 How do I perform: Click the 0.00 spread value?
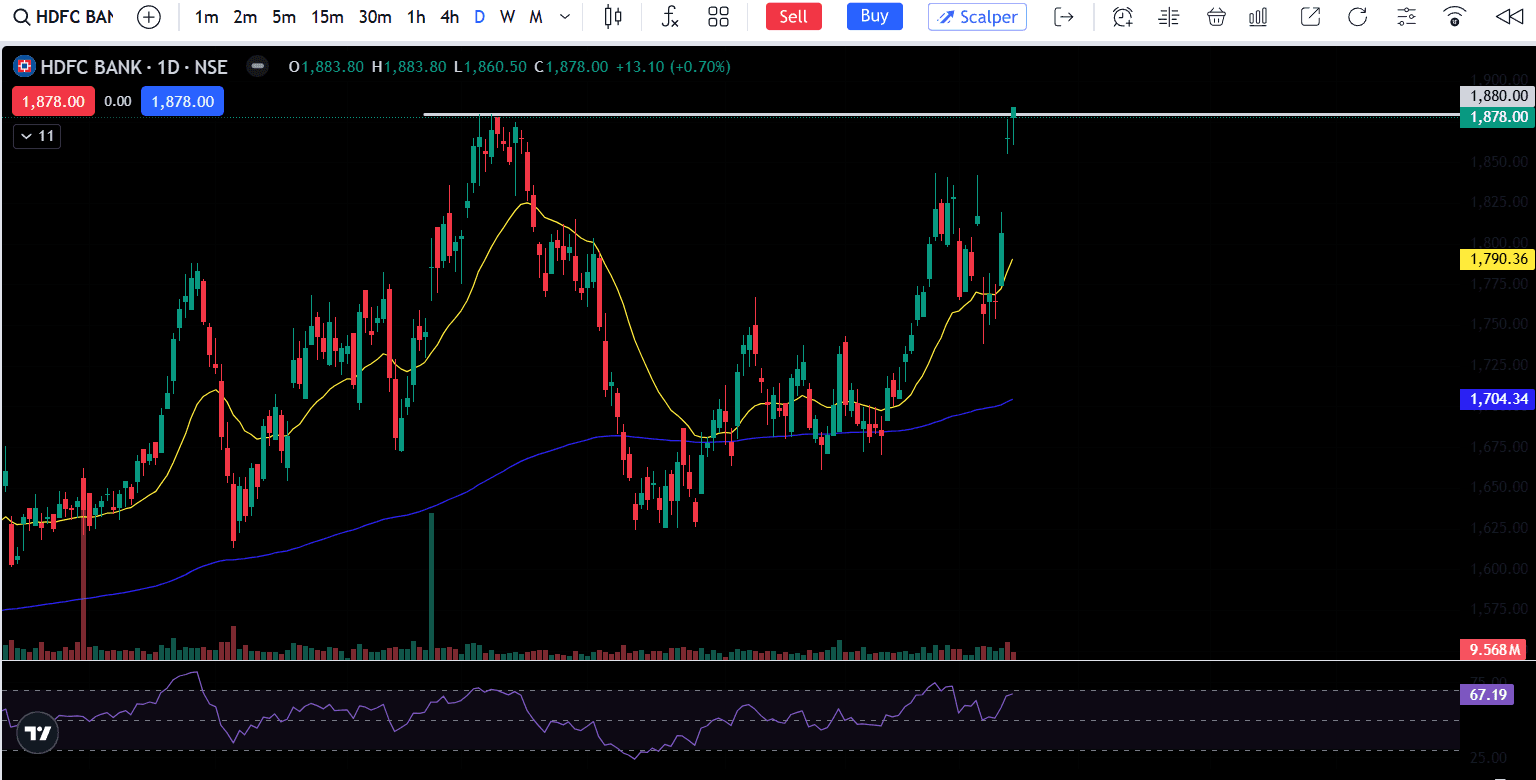point(118,101)
